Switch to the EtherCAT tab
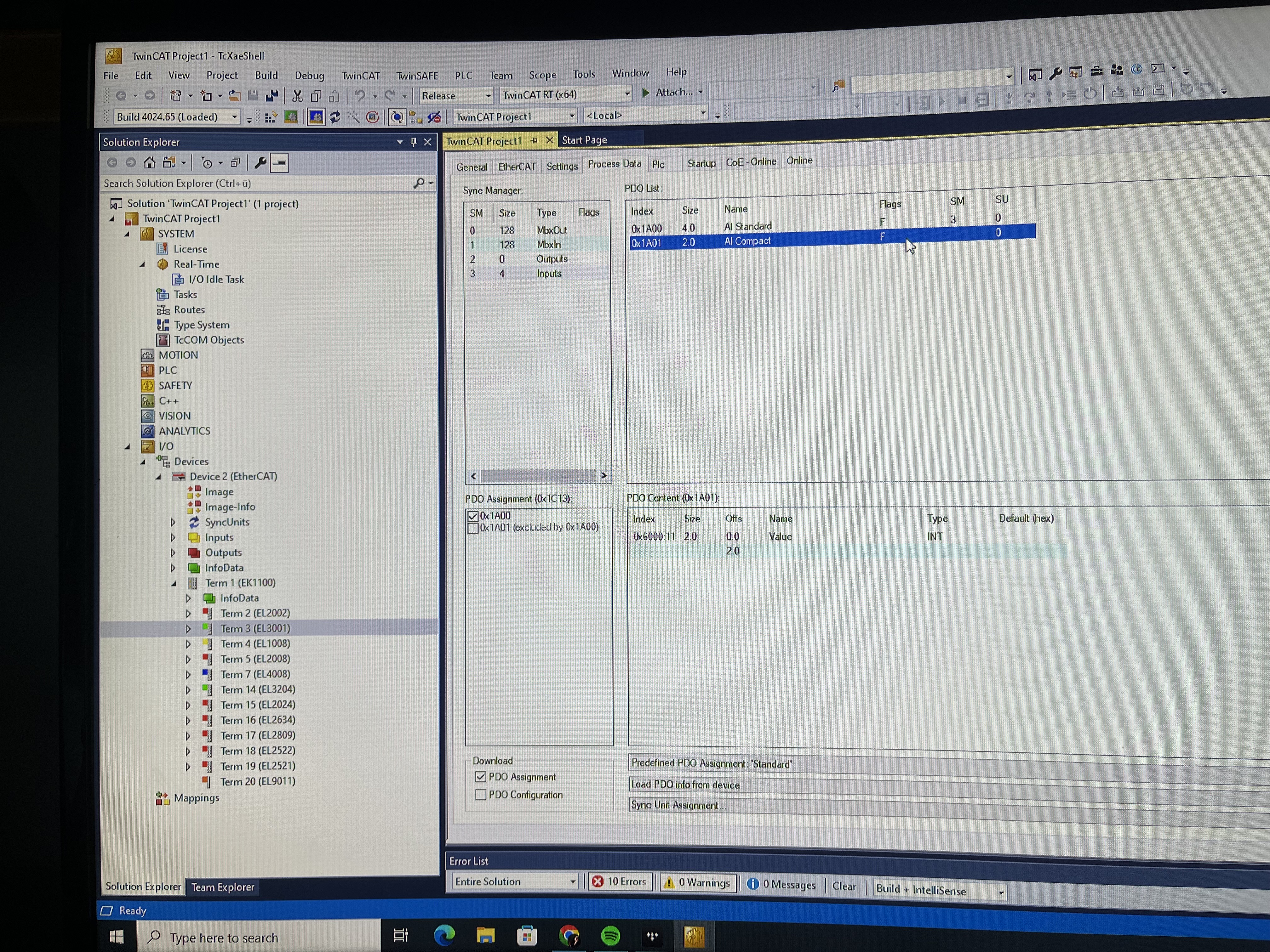 pyautogui.click(x=517, y=167)
